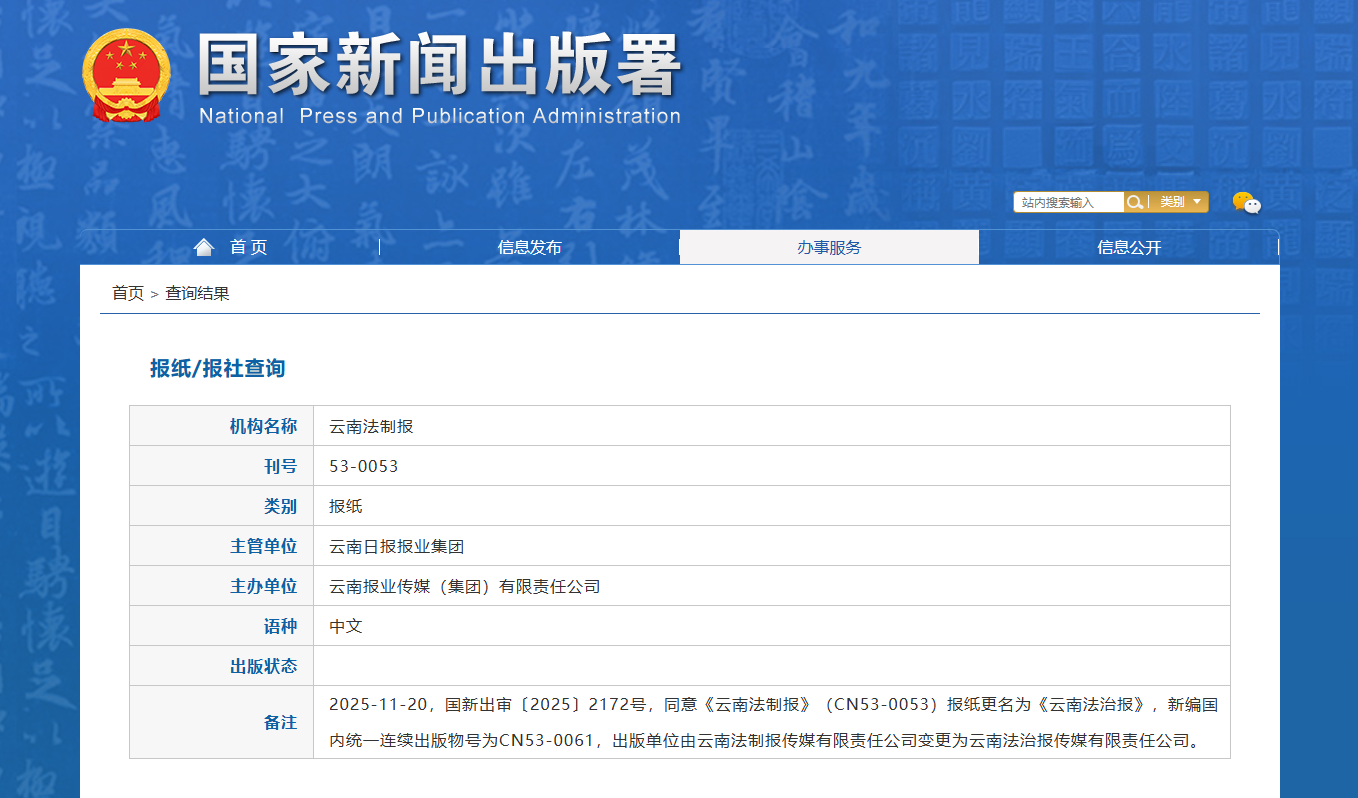This screenshot has width=1358, height=798.
Task: Click the white arrow next to 类别
Action: 1197,202
